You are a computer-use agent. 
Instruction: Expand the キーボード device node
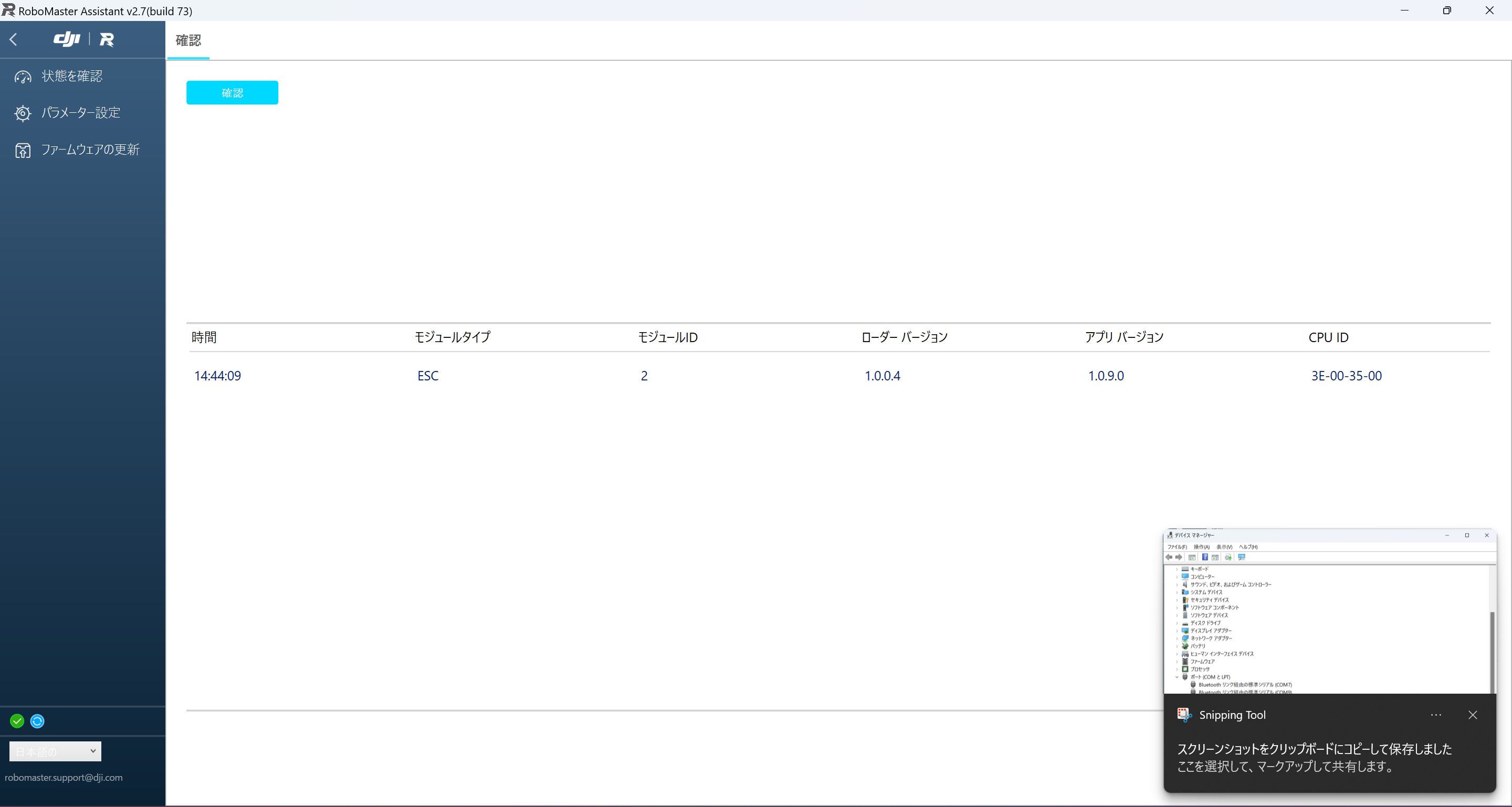[1177, 568]
